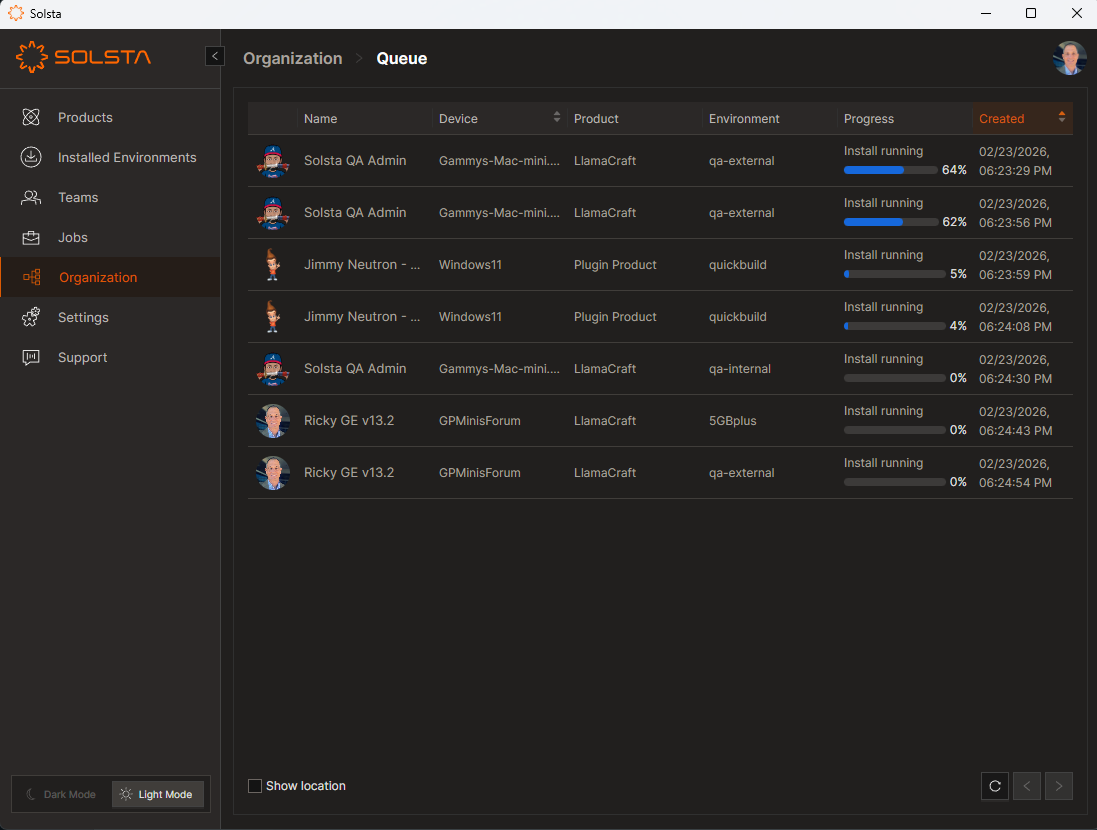Click Plugin Product in the 5% row
This screenshot has width=1097, height=830.
click(615, 265)
